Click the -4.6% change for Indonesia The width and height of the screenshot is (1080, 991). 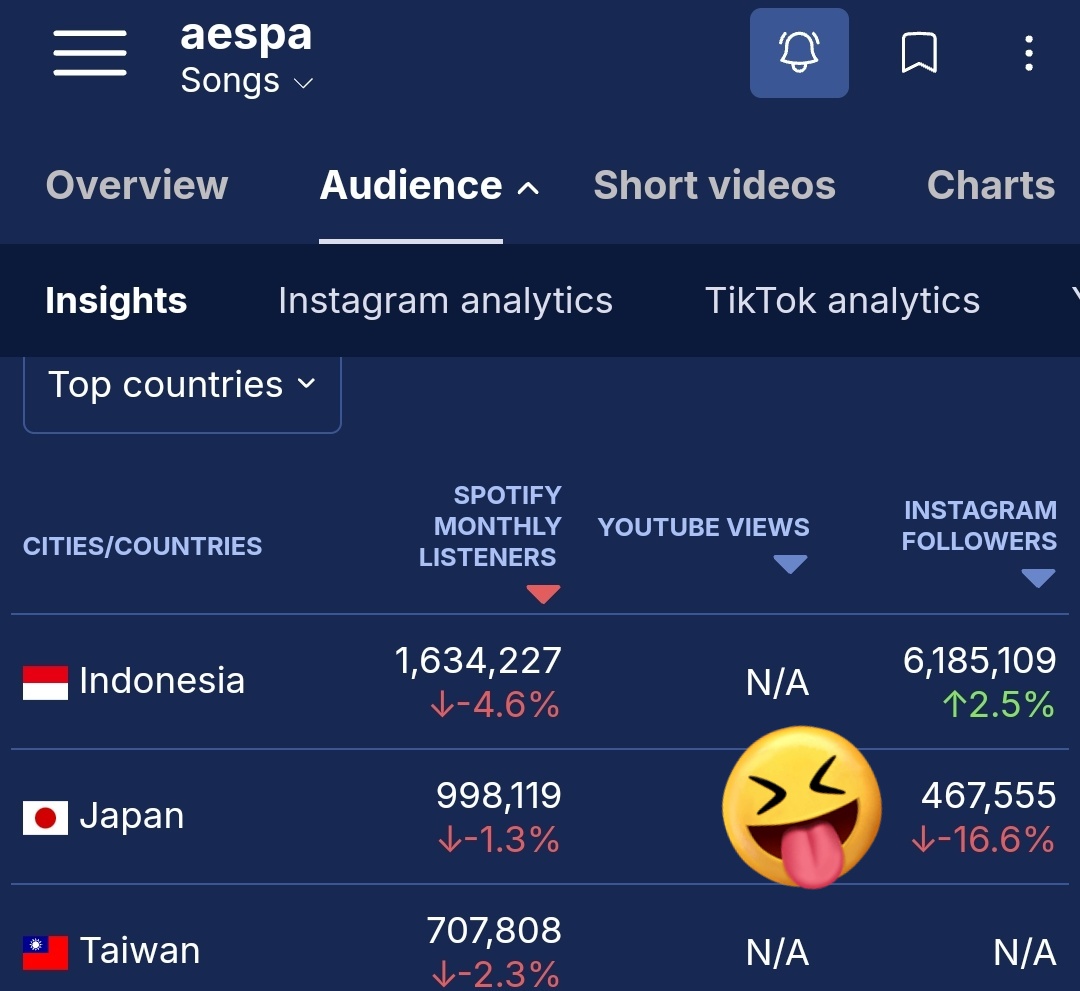point(495,705)
